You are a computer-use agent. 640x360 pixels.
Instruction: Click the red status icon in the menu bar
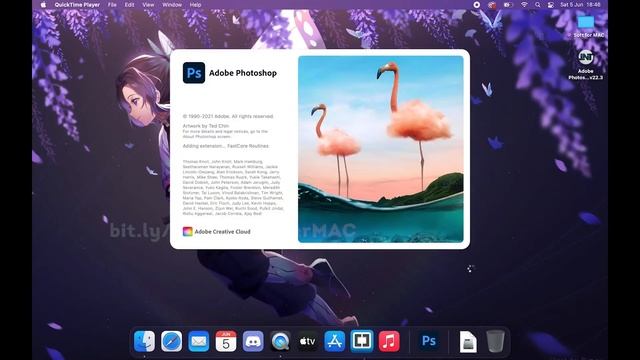[492, 5]
